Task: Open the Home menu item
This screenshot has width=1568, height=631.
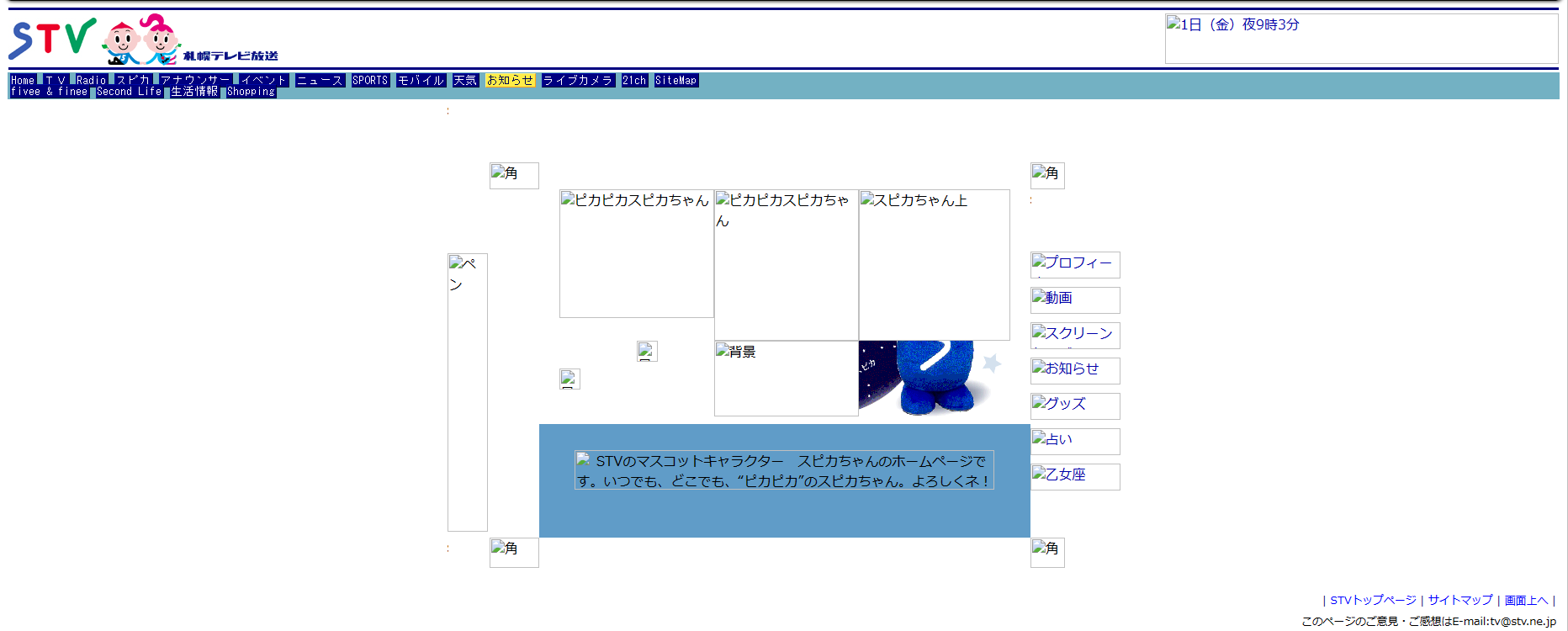Action: pos(23,81)
